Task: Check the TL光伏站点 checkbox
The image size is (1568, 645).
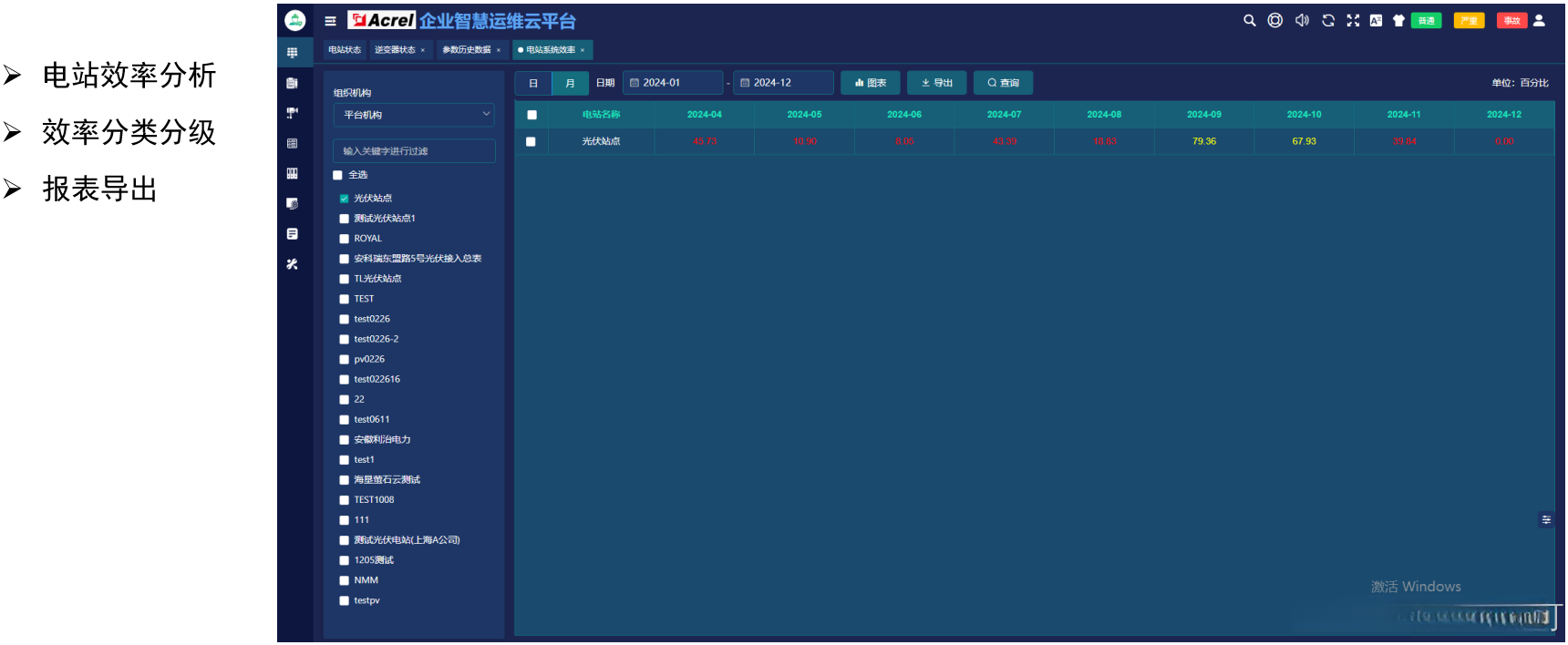Action: pos(344,279)
